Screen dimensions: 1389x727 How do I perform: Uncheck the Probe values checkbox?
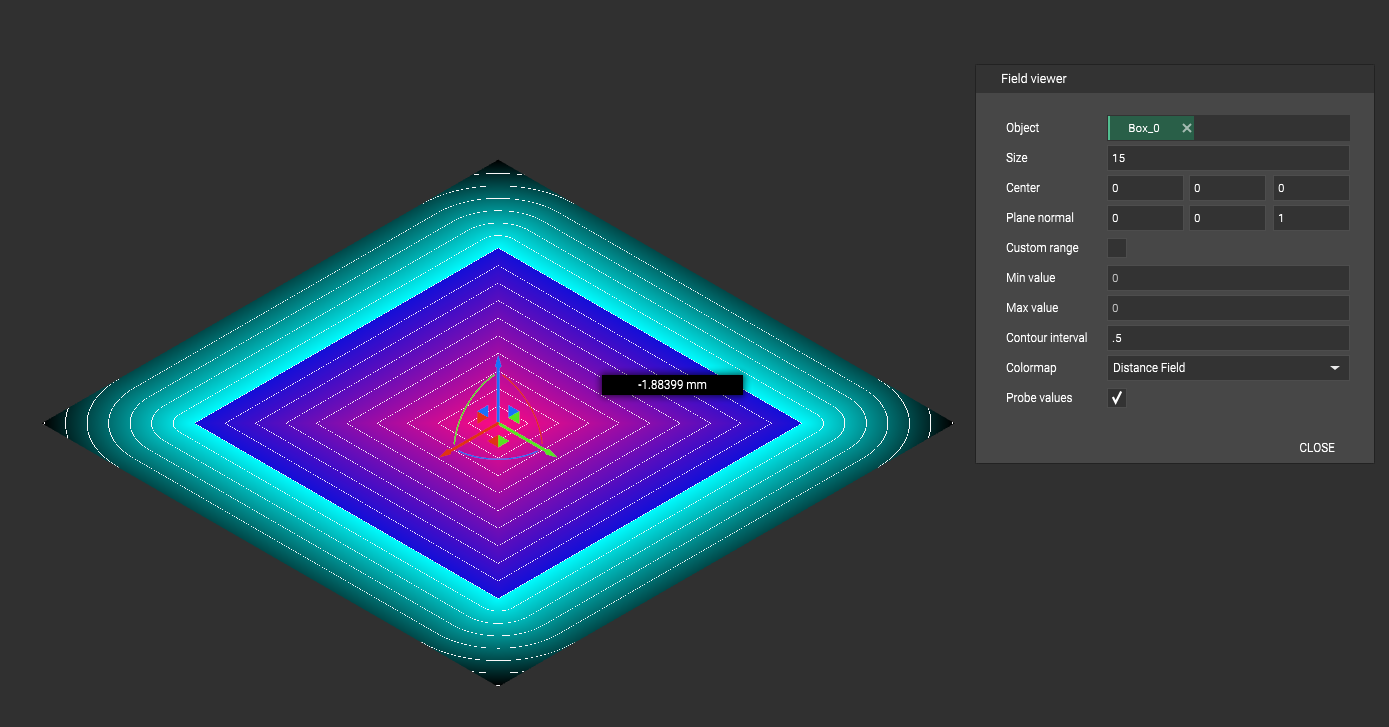(1117, 398)
